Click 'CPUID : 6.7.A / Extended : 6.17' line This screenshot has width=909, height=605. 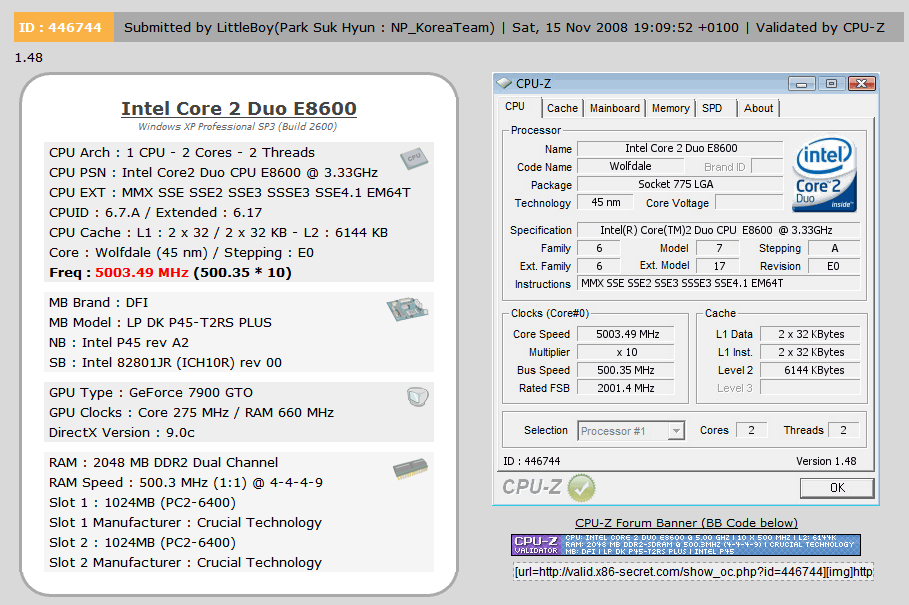coord(155,213)
